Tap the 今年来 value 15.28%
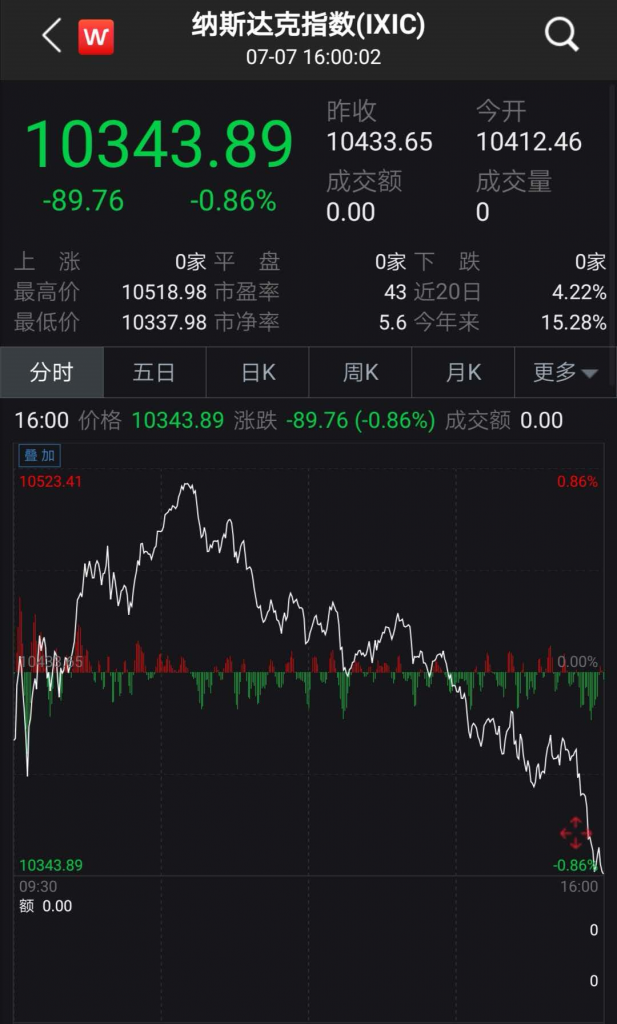 (x=574, y=322)
